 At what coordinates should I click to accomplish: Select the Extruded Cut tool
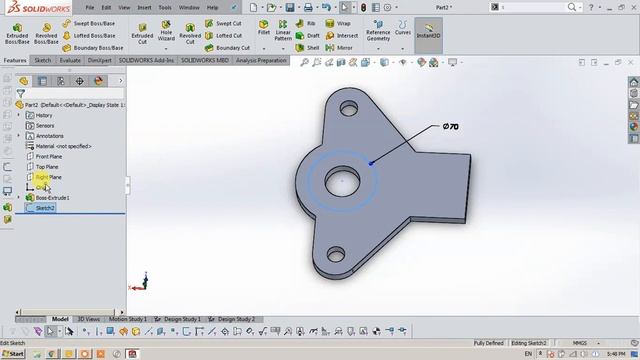(x=142, y=33)
